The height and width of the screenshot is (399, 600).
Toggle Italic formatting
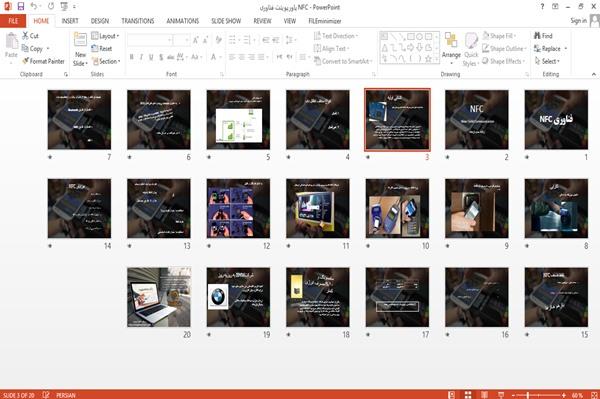coord(141,57)
